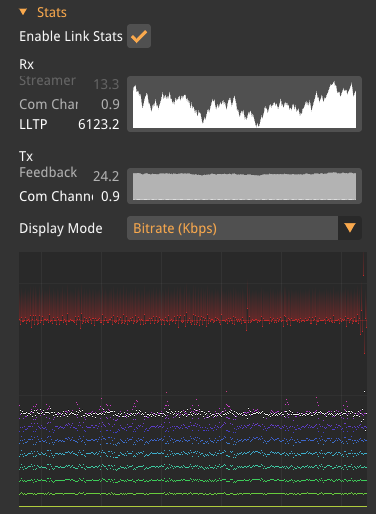
Task: Click the Display Mode label
Action: 61,228
